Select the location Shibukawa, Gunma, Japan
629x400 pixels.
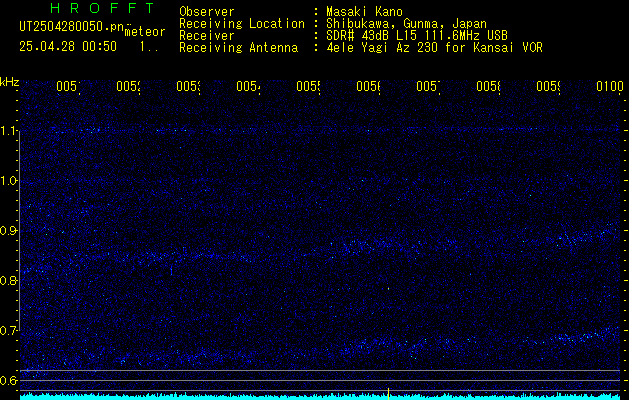[x=406, y=24]
